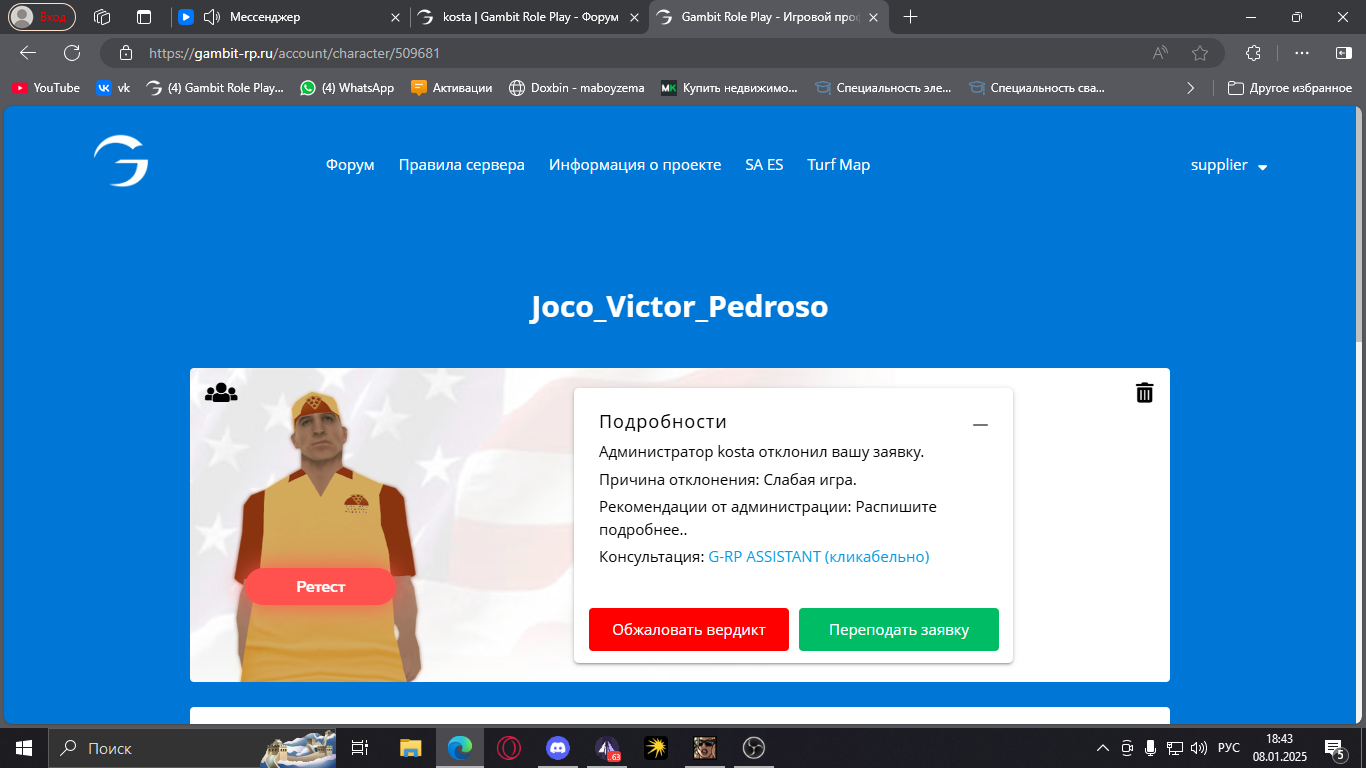Image resolution: width=1366 pixels, height=768 pixels.
Task: Show hidden system tray icons
Action: [x=1103, y=748]
